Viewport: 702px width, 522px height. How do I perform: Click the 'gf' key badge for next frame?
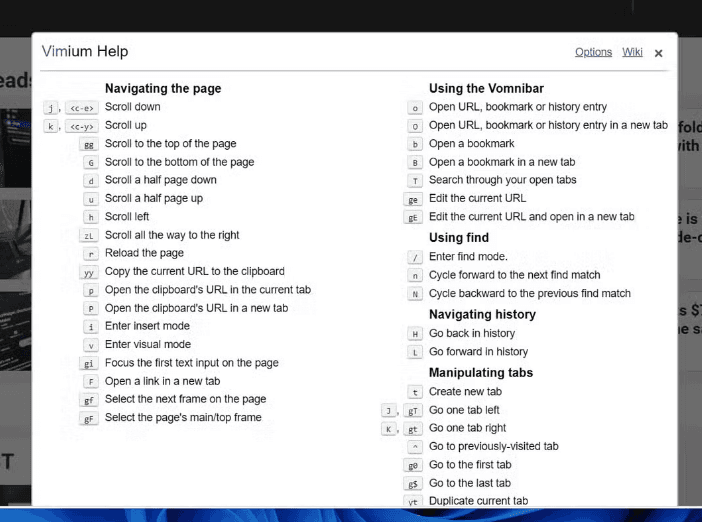pyautogui.click(x=89, y=400)
